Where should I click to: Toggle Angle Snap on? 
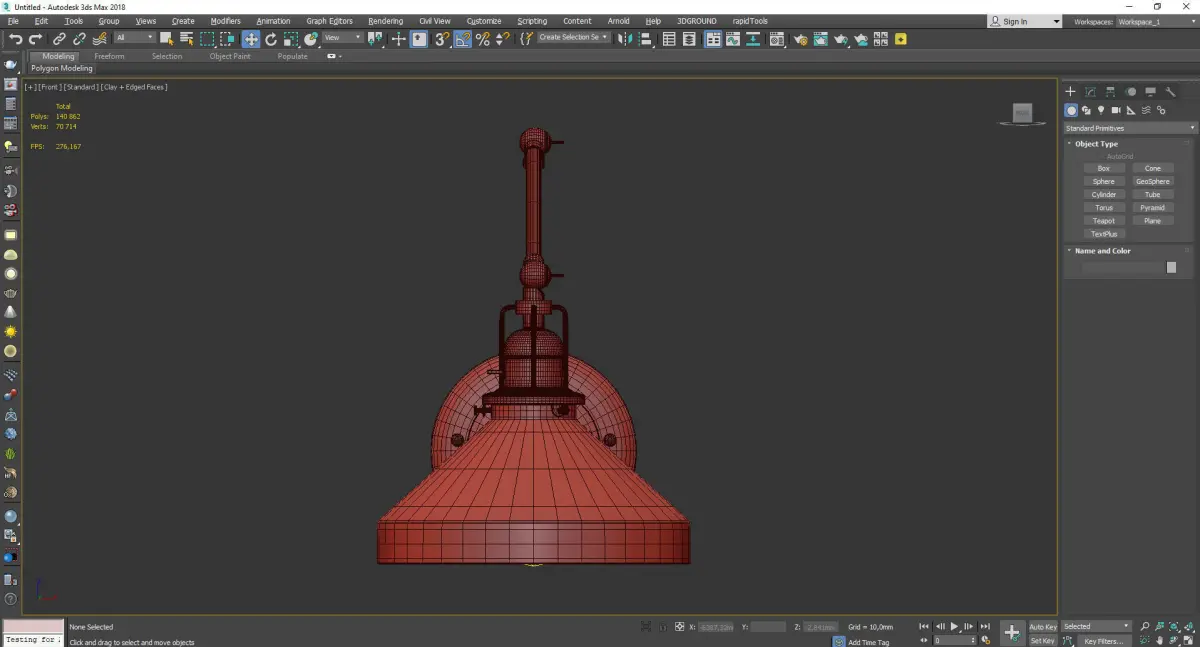(463, 39)
